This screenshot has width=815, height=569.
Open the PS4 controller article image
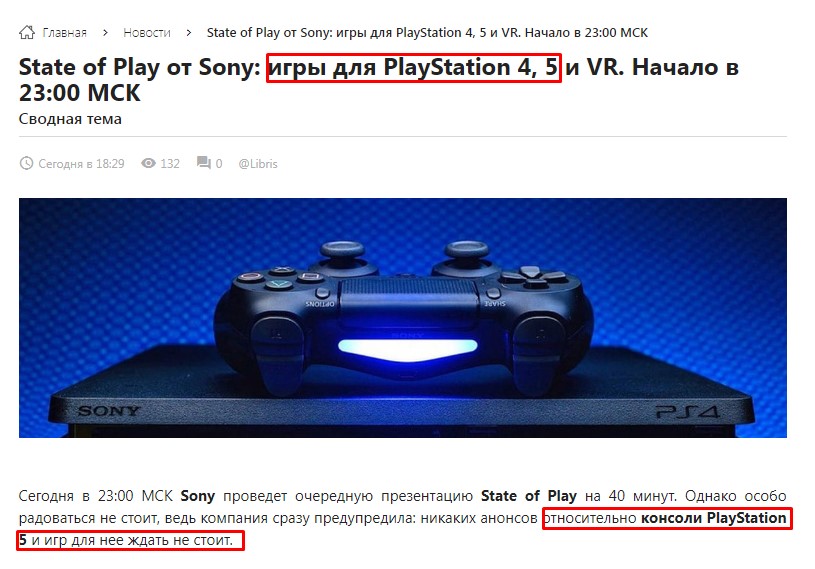click(403, 318)
